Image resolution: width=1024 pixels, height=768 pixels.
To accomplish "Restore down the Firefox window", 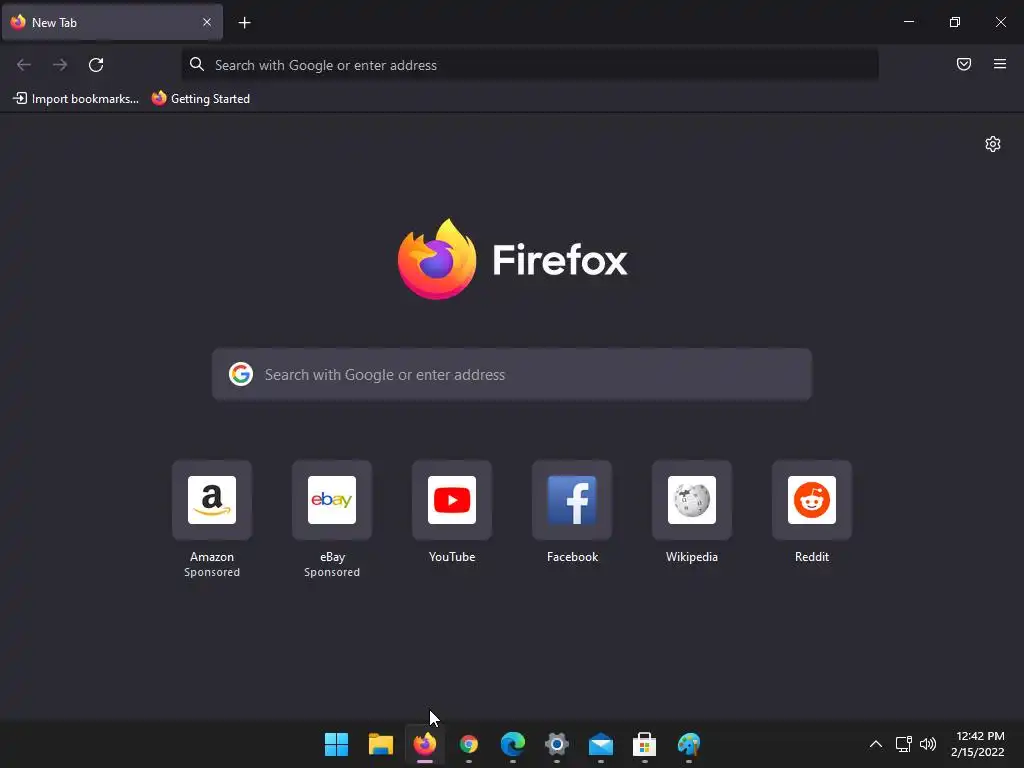I will point(955,22).
